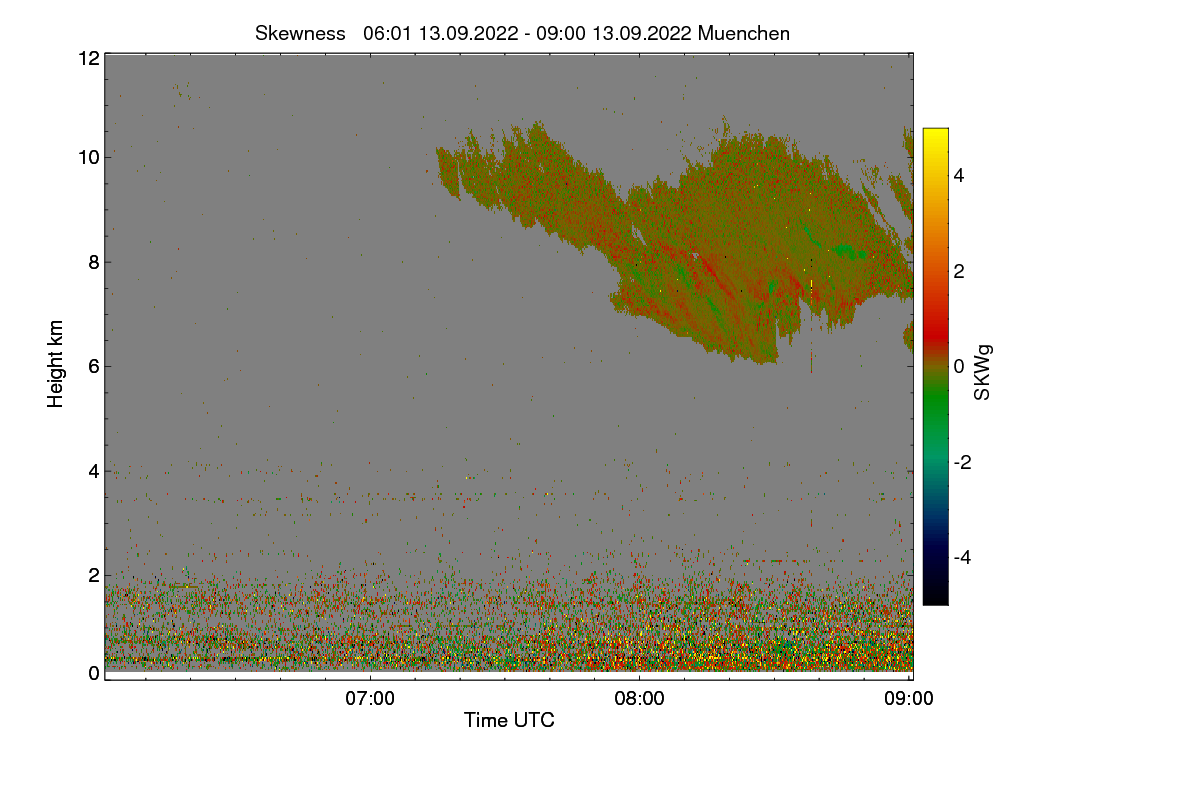Click the 09:00 time axis label
Viewport: 1200px width, 800px height.
pyautogui.click(x=909, y=699)
